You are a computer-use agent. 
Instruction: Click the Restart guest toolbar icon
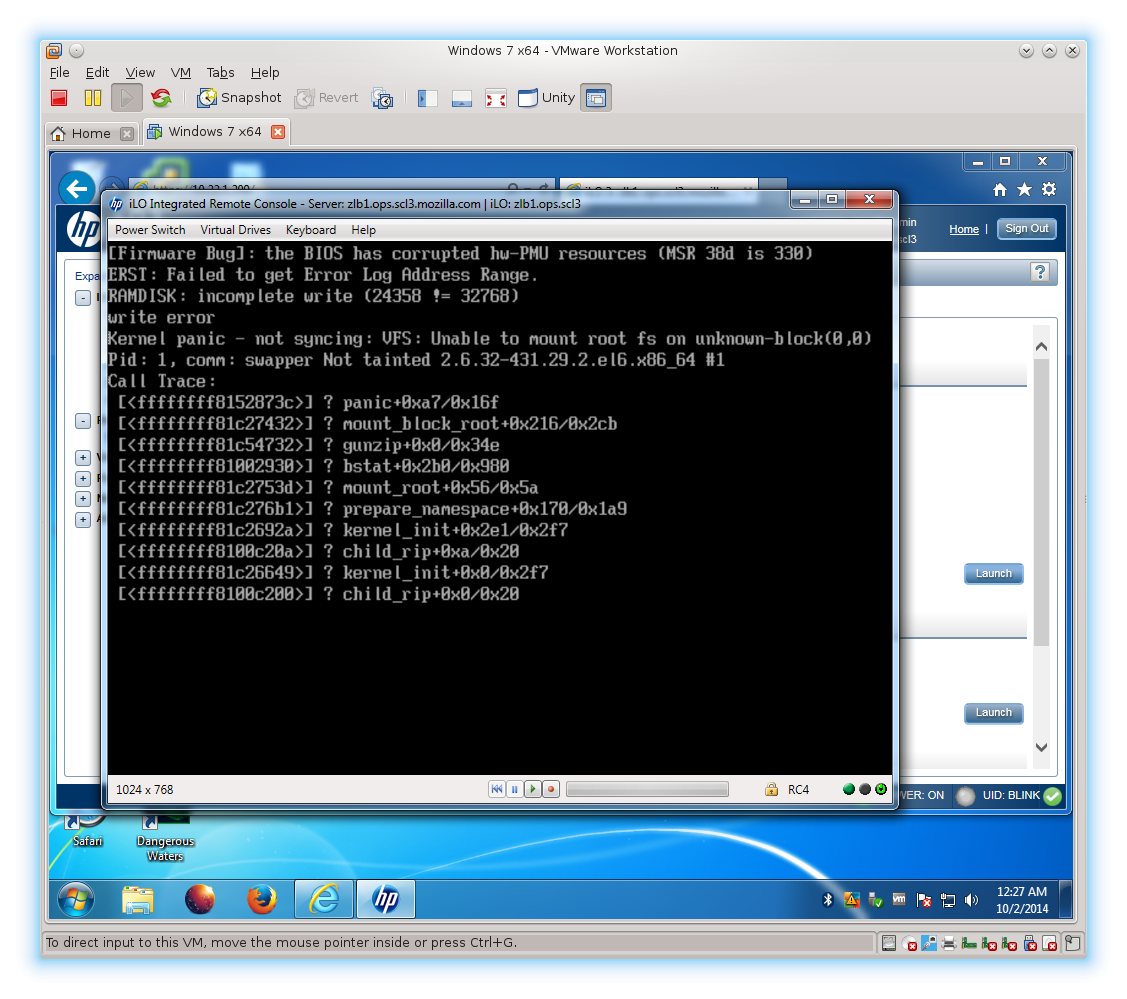tap(161, 98)
